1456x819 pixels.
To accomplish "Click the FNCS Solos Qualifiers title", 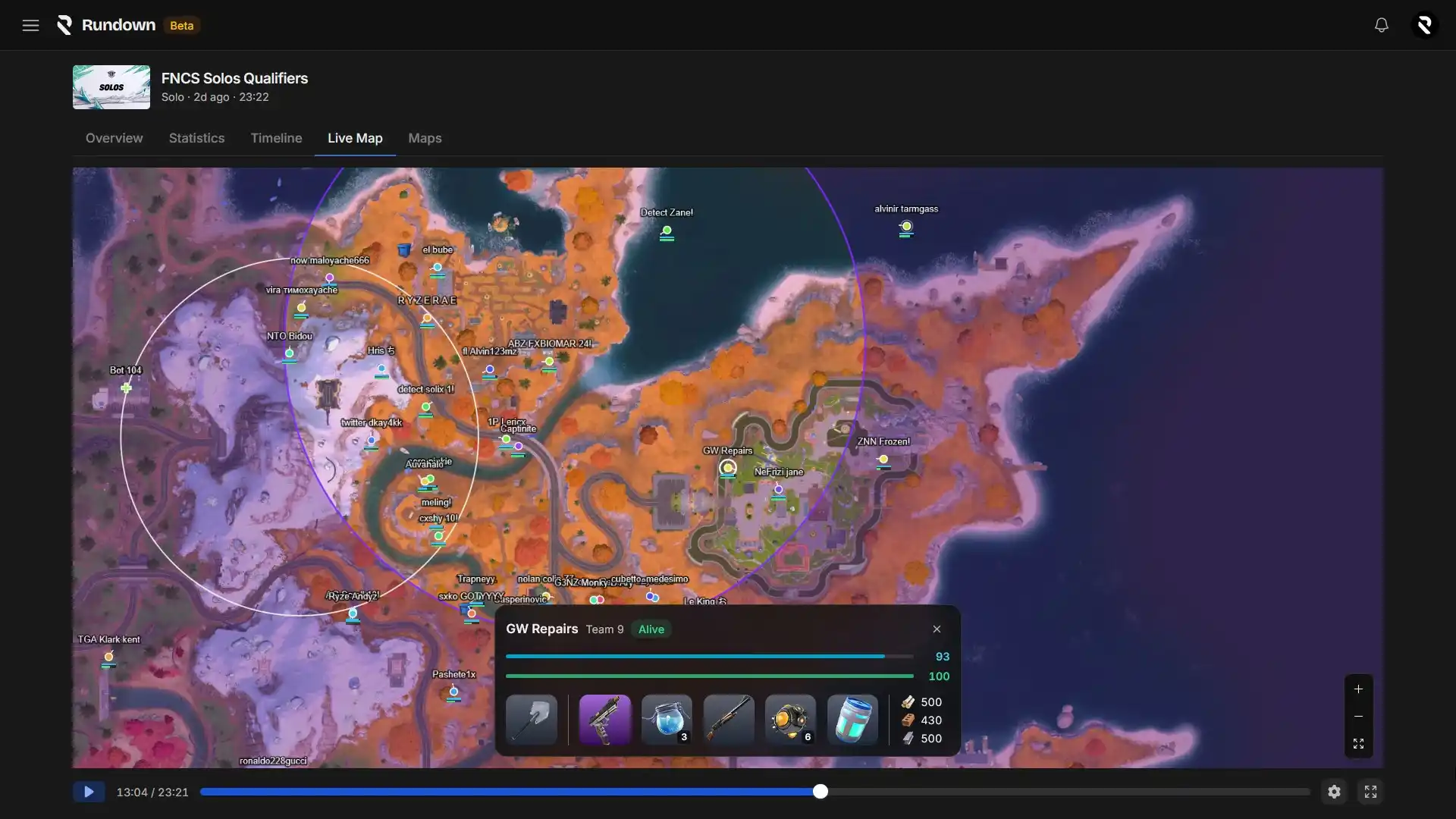I will point(234,78).
